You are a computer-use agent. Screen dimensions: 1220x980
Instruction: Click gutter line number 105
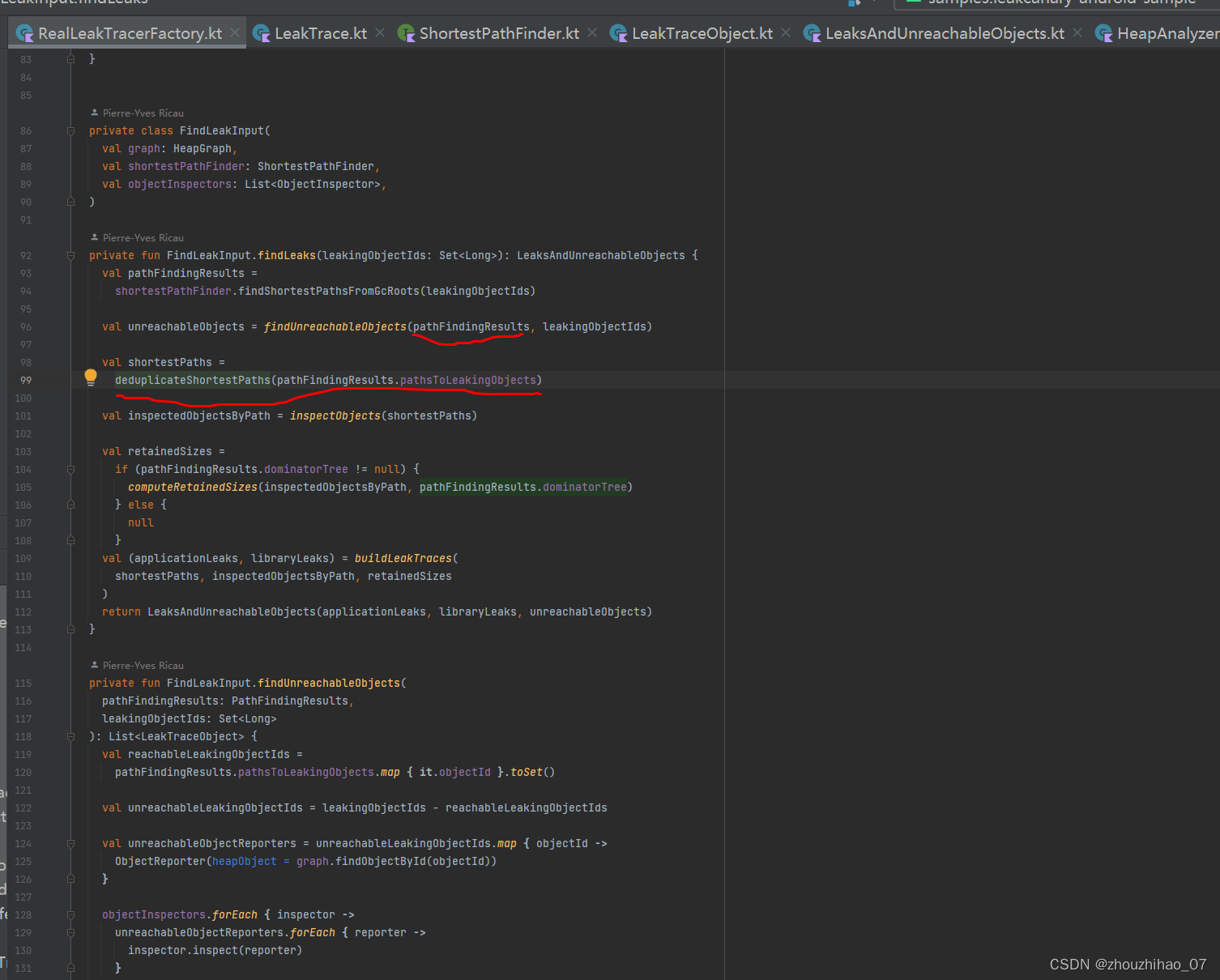coord(23,487)
